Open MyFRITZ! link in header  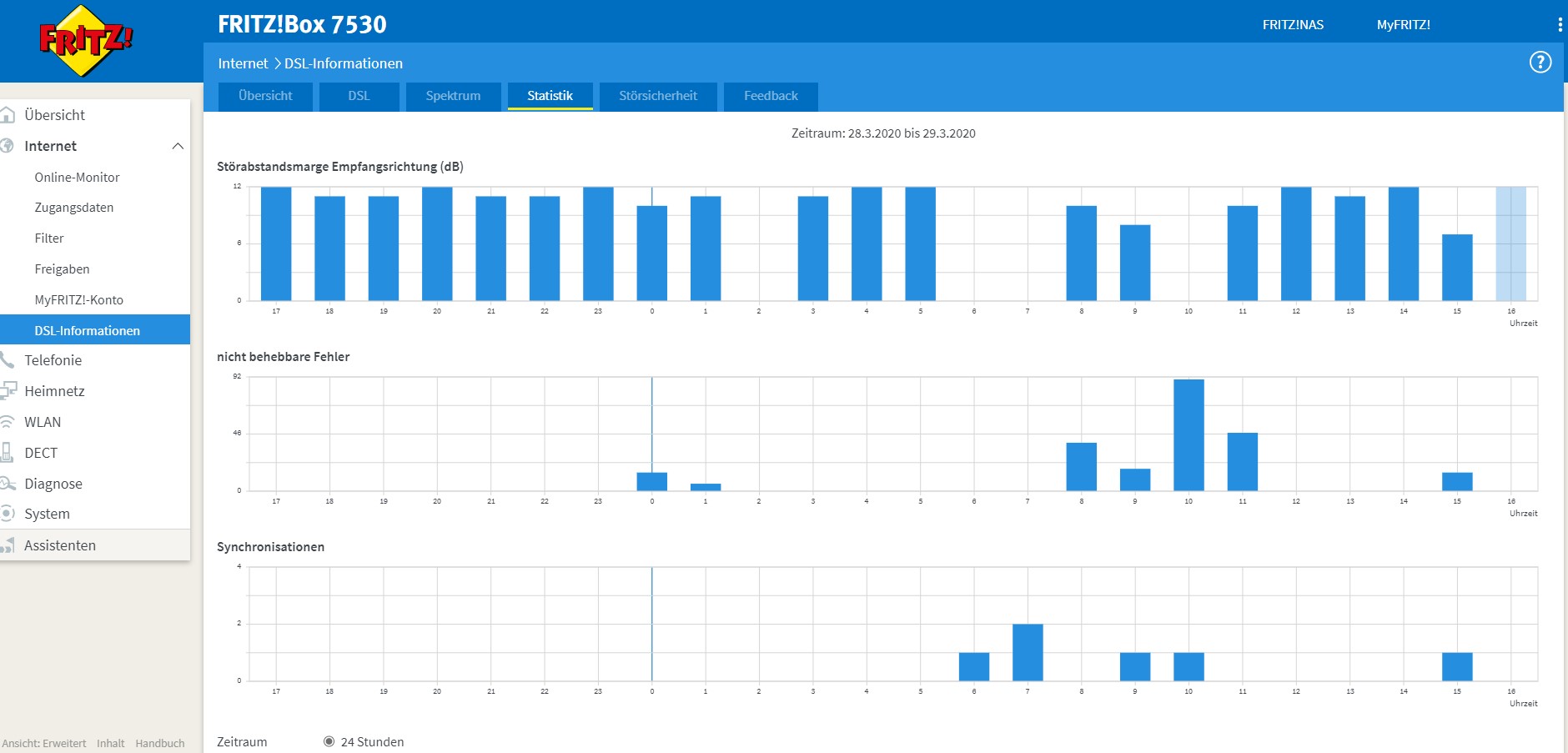pyautogui.click(x=1403, y=25)
